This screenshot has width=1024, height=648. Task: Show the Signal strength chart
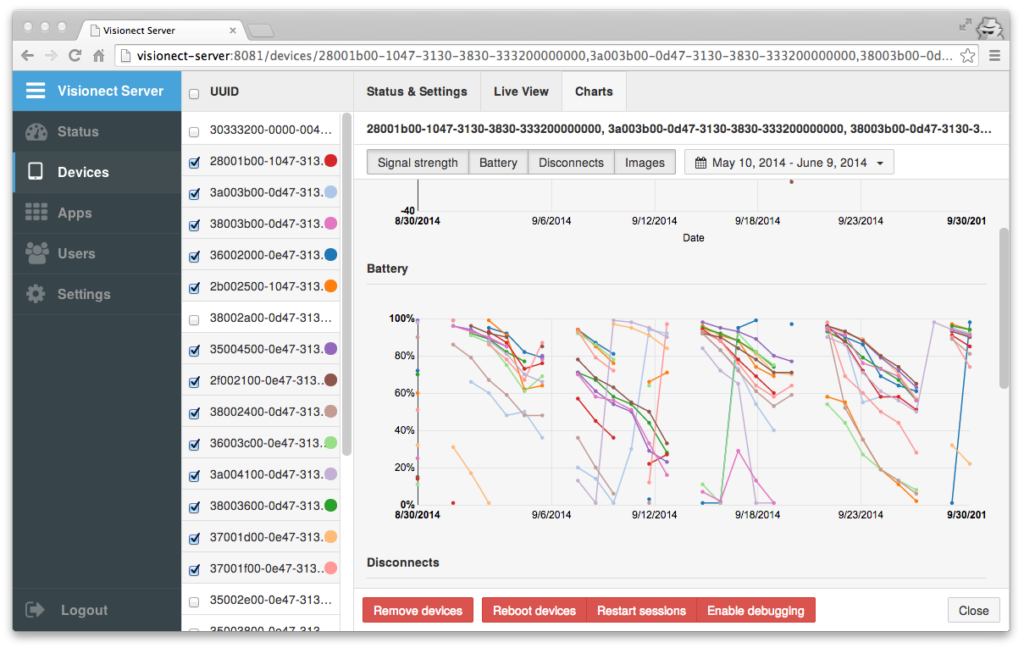417,163
